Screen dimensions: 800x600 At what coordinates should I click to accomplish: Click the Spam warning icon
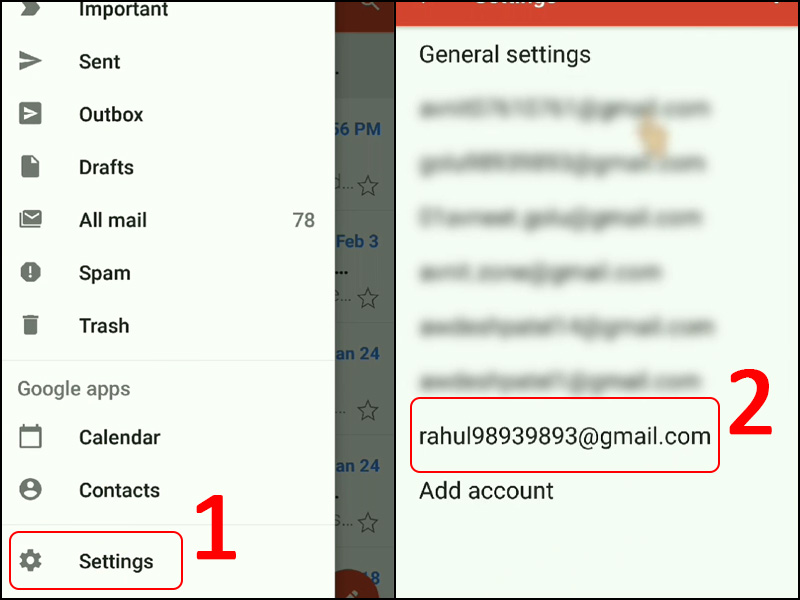[x=30, y=272]
